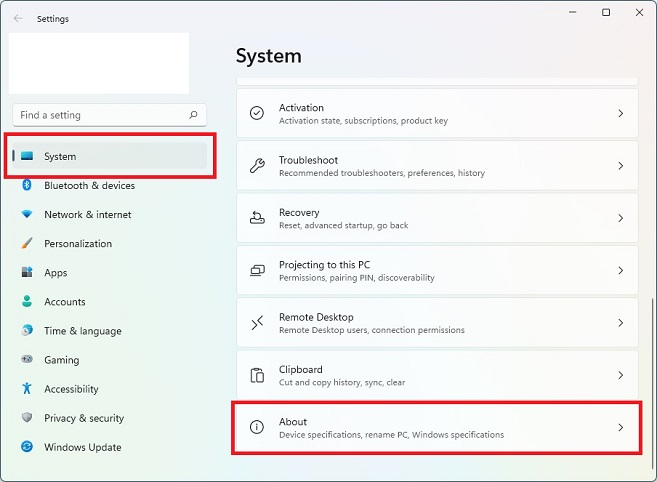The width and height of the screenshot is (657, 482).
Task: Select System in the sidebar
Action: [x=109, y=156]
